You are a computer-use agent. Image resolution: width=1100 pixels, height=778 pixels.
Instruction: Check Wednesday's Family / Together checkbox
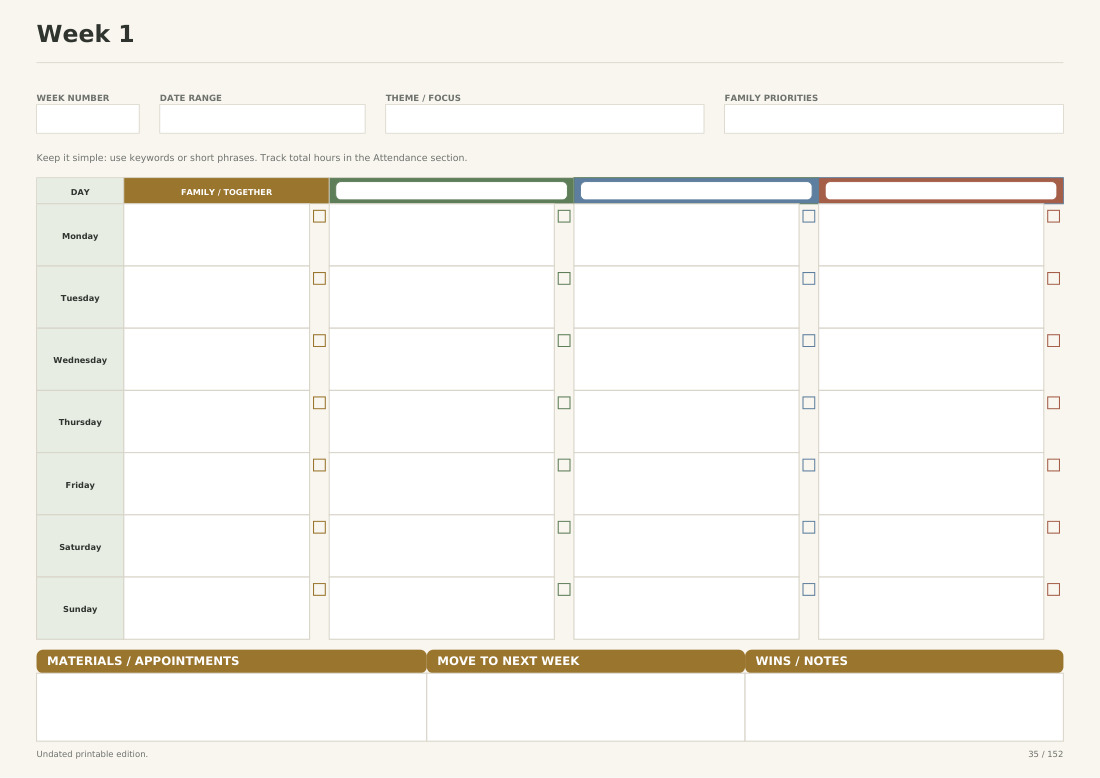click(x=319, y=340)
